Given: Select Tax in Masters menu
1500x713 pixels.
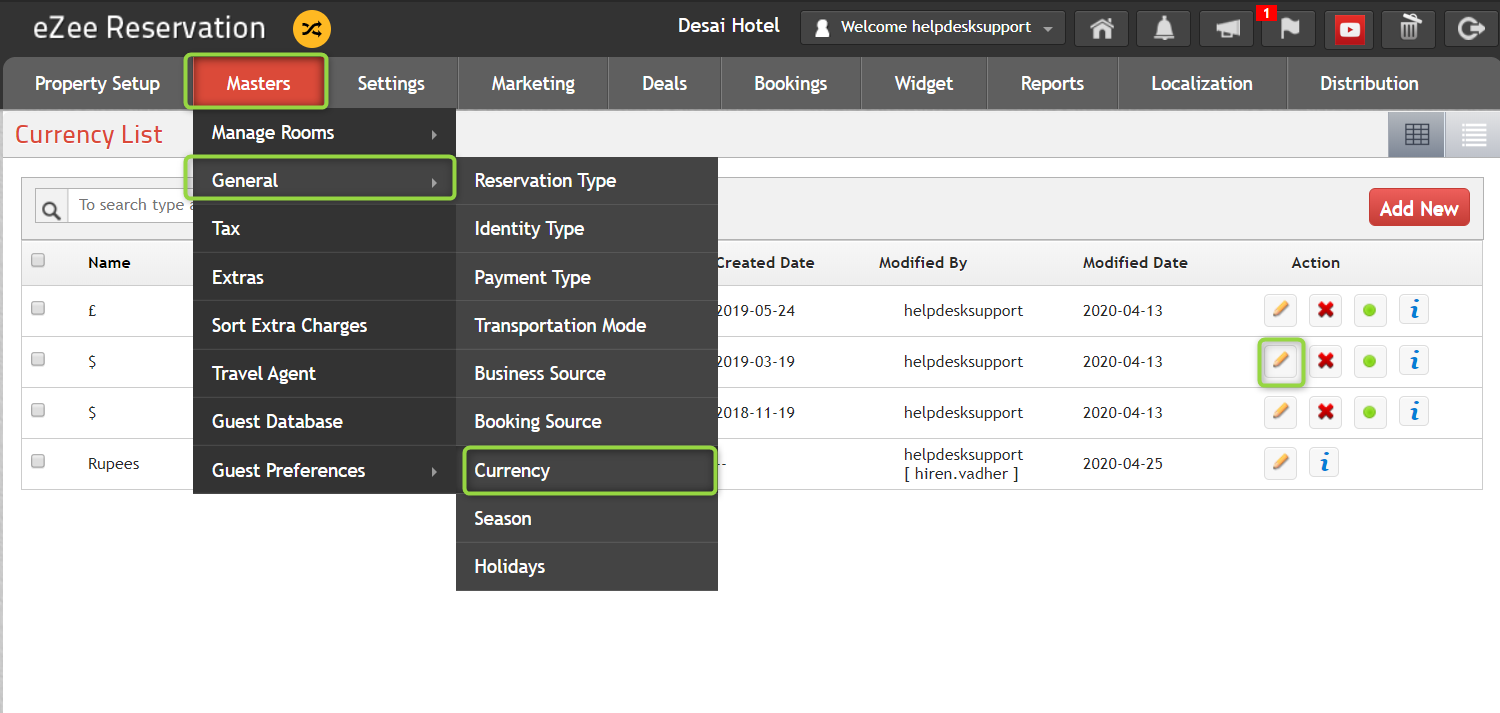Looking at the screenshot, I should 324,229.
